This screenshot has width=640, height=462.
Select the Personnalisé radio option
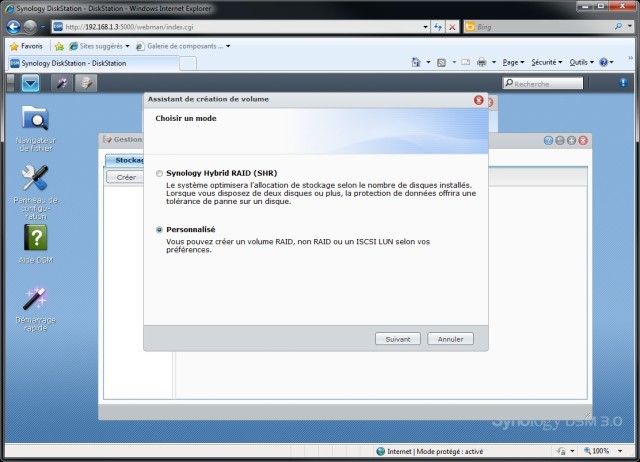coord(159,230)
